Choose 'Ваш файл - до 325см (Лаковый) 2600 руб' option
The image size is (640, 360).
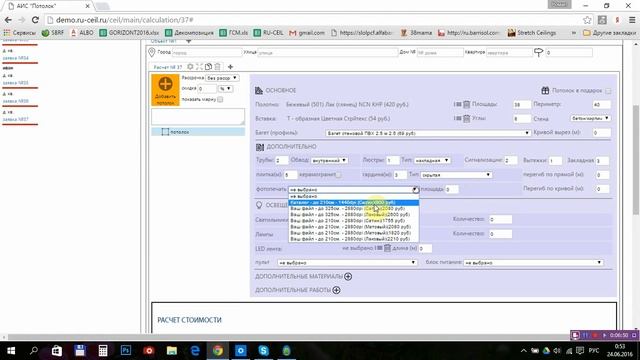[353, 214]
